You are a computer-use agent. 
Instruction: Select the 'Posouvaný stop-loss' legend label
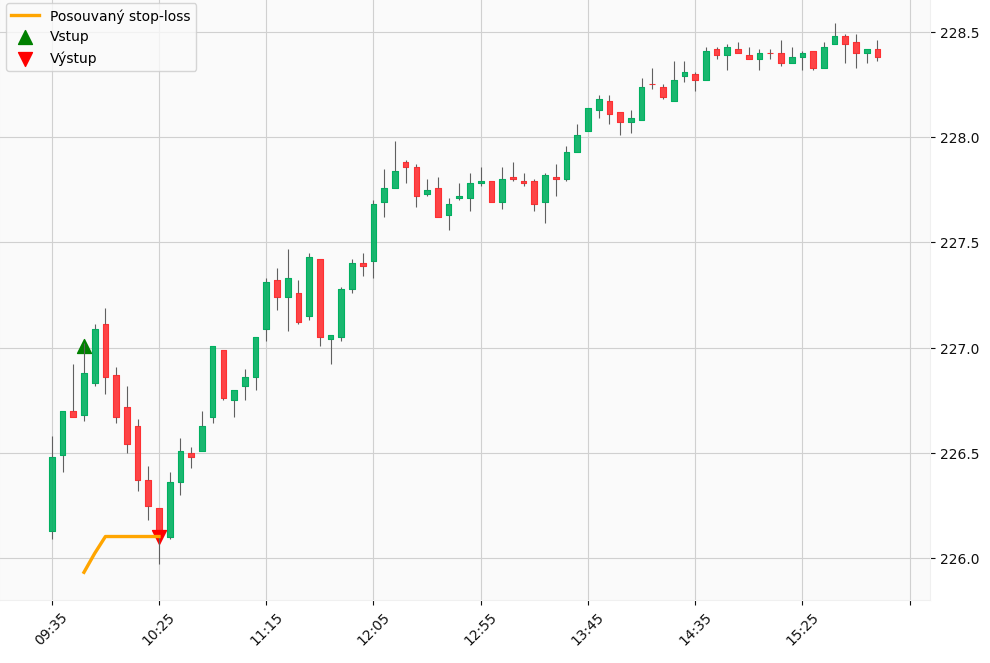coord(120,16)
